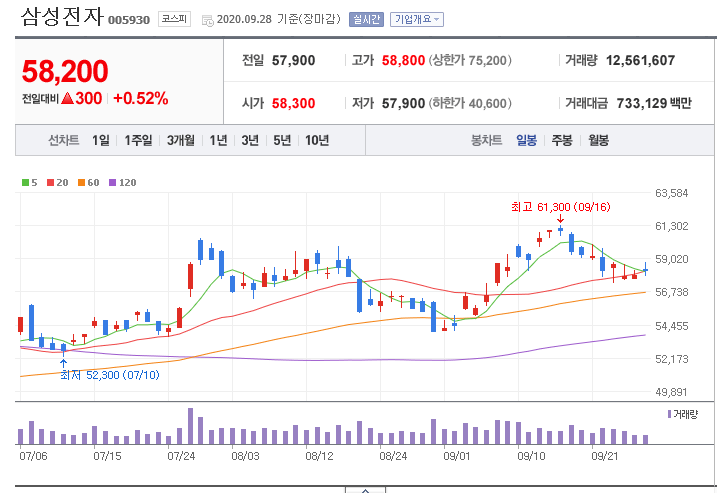
Task: Select the 5년 line chart tab
Action: pos(282,140)
